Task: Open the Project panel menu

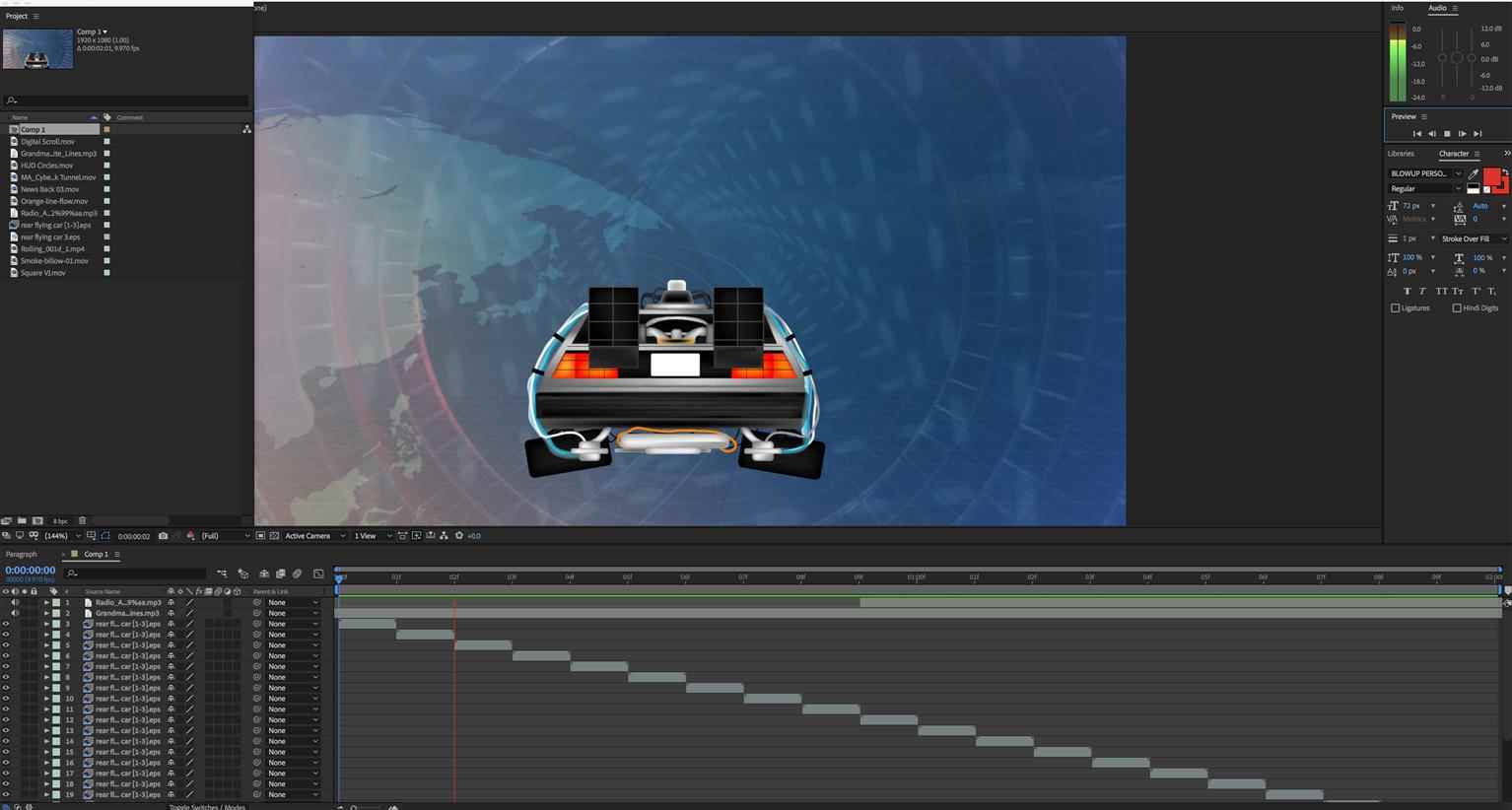Action: (36, 17)
